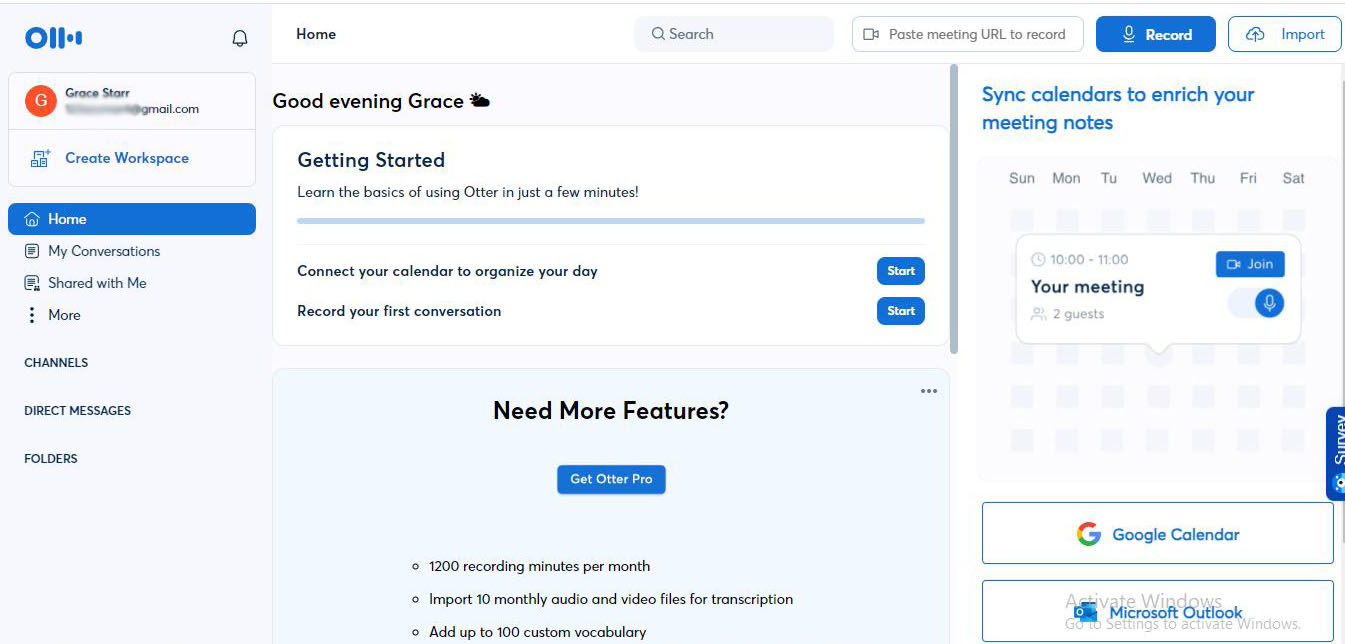Expand the CHANNELS section
Viewport: 1345px width, 644px height.
56,363
